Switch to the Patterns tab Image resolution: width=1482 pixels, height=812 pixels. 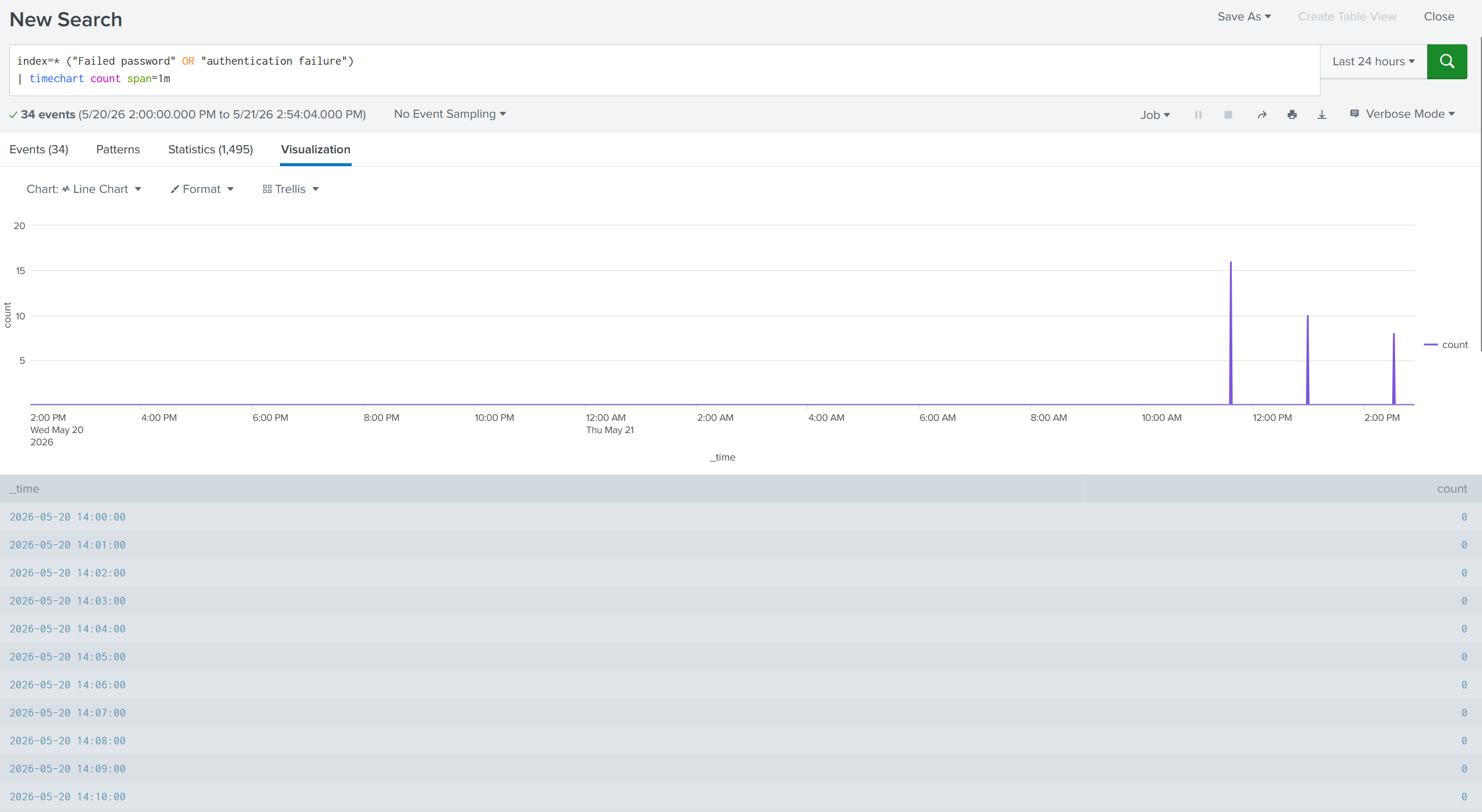[118, 149]
